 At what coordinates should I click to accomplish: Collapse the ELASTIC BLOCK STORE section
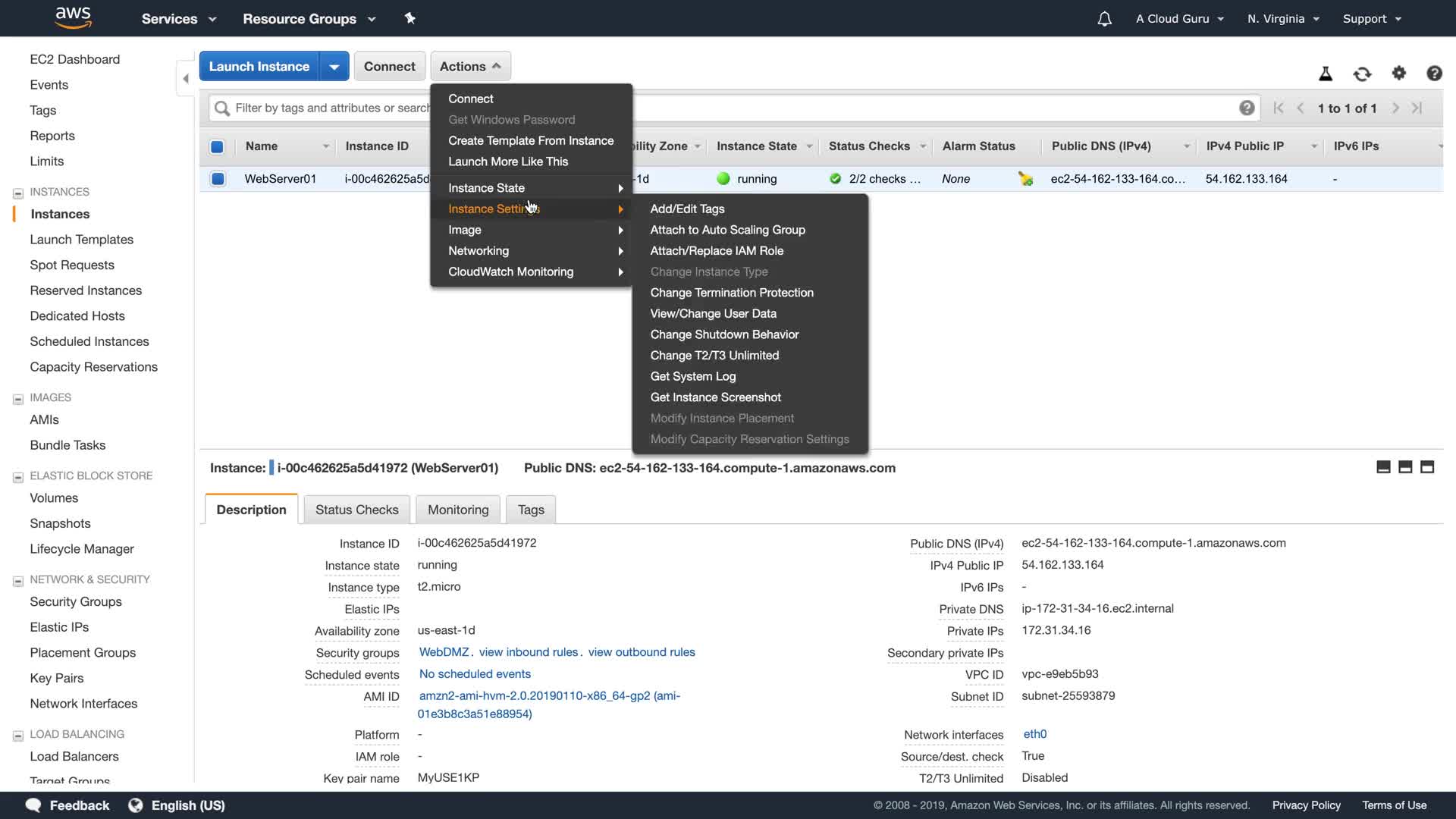(x=18, y=477)
